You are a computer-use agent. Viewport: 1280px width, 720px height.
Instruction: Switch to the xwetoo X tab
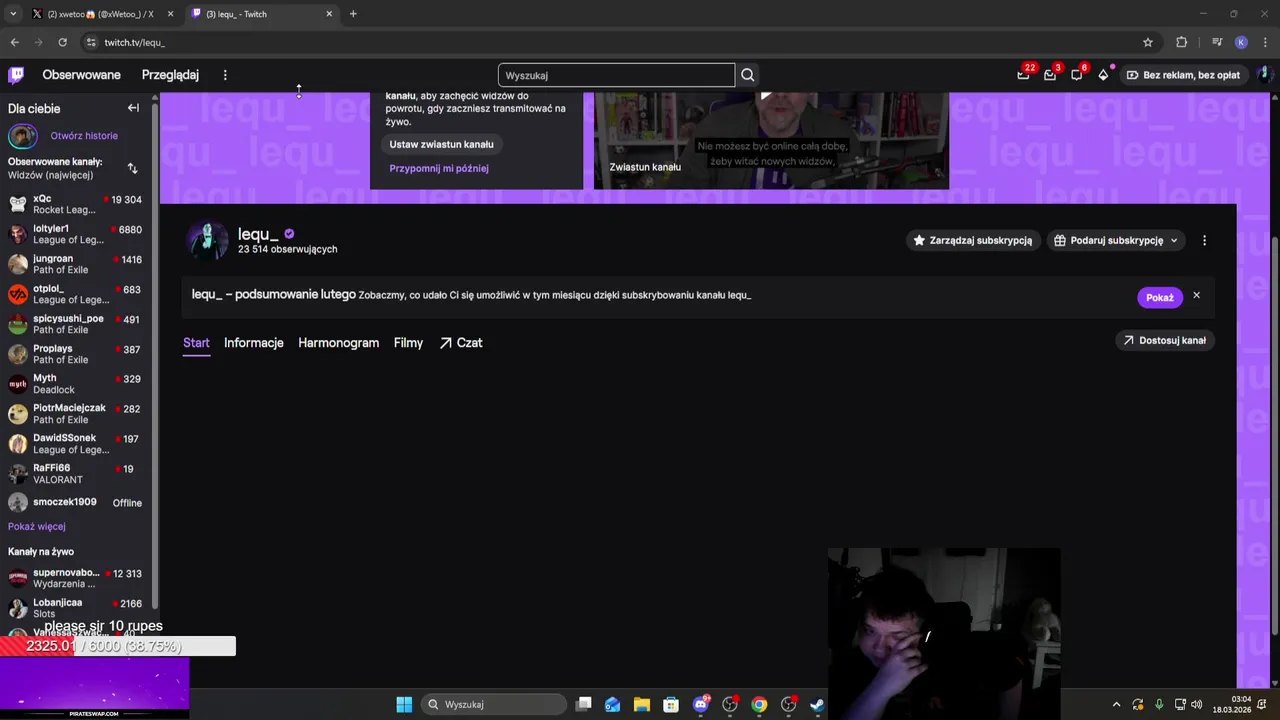tap(101, 14)
